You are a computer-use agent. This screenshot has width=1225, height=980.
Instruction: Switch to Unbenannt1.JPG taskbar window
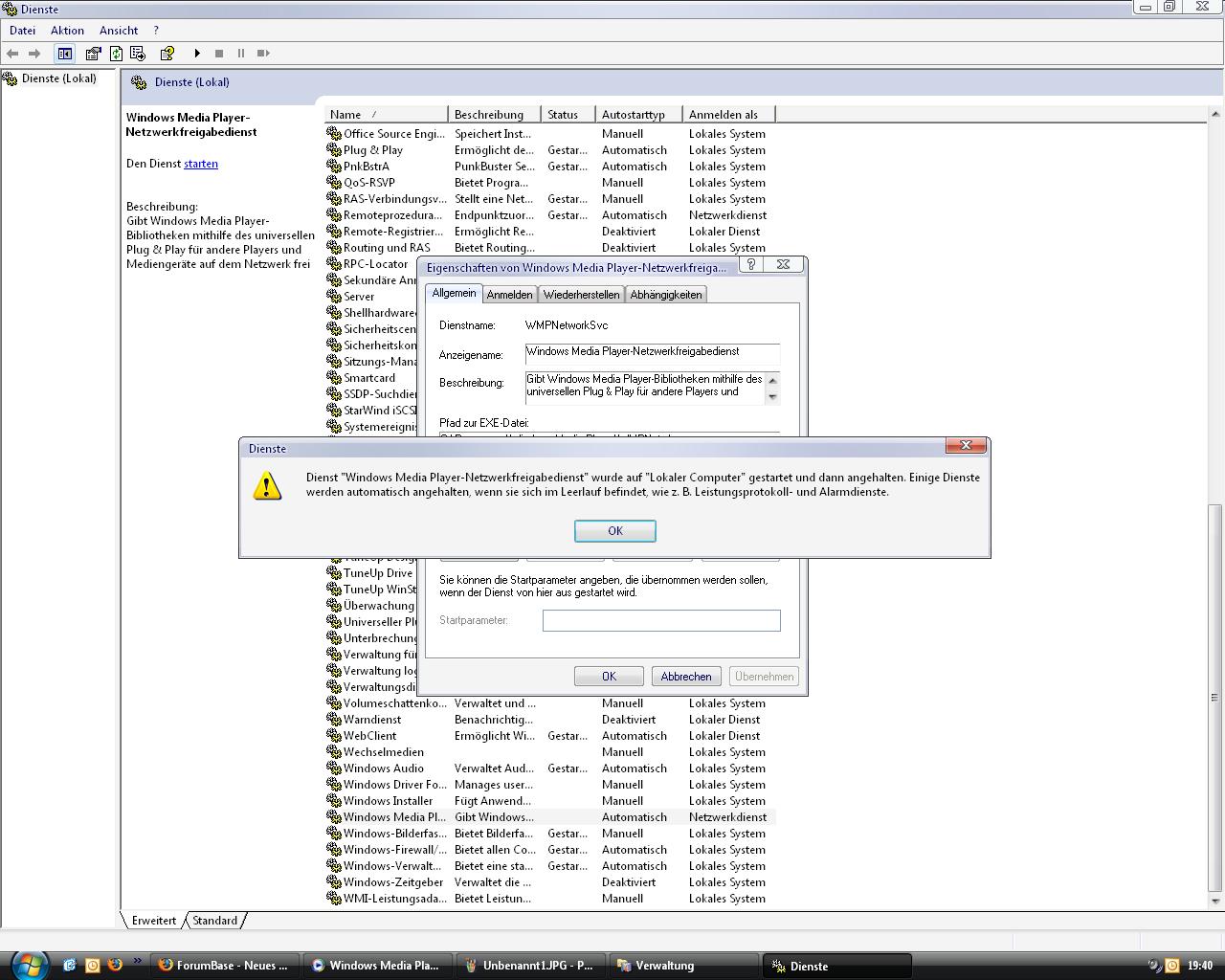pyautogui.click(x=531, y=966)
